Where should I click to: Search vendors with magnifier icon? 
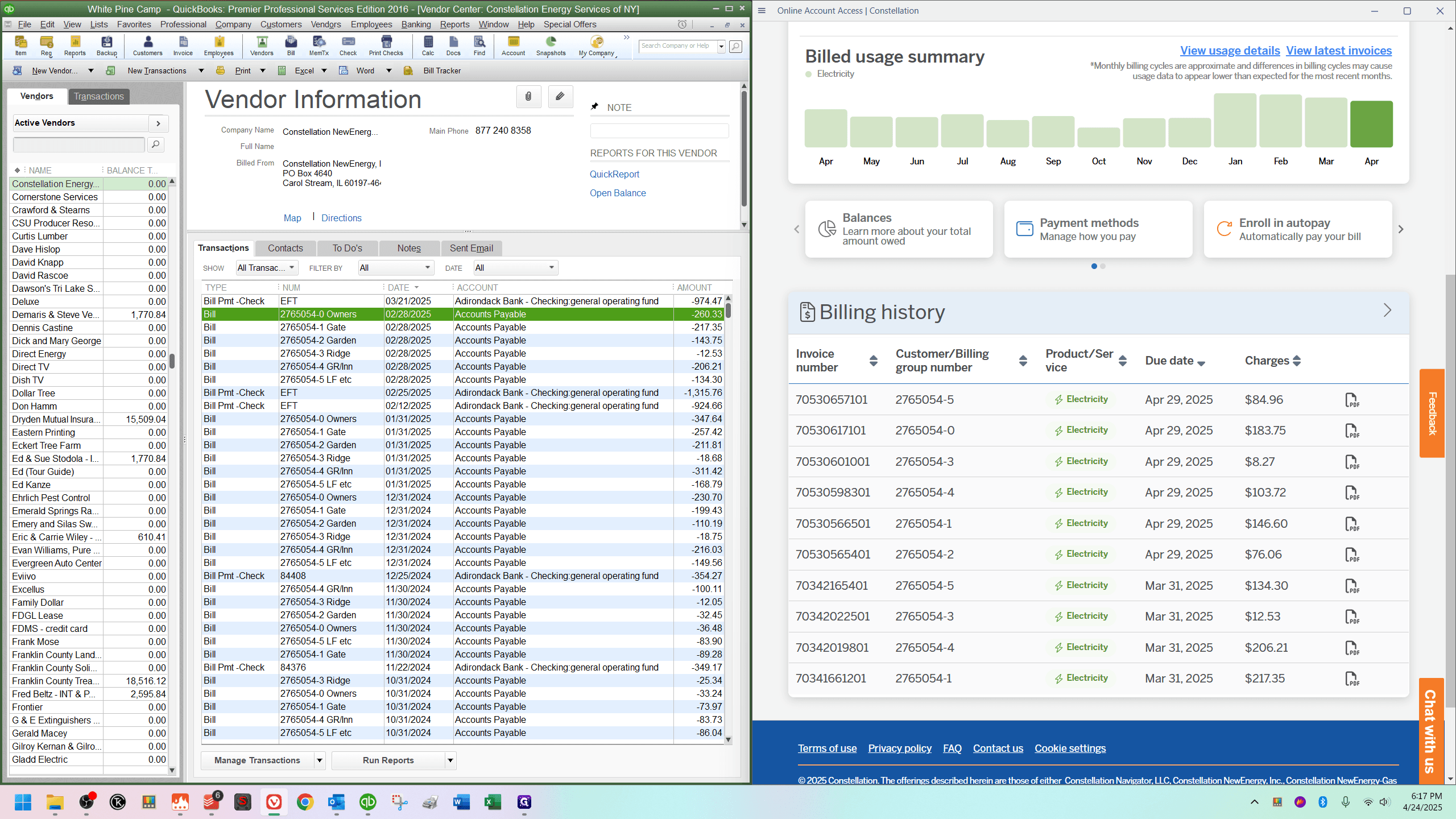pyautogui.click(x=155, y=144)
